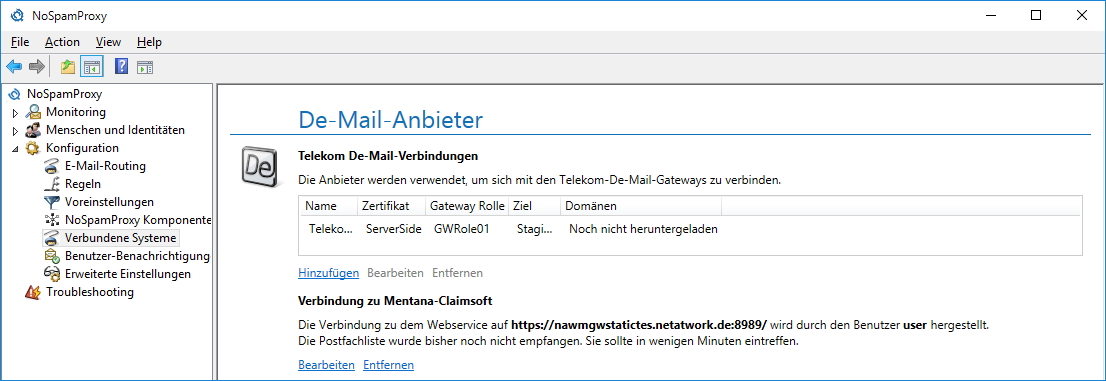Open the Action menu
This screenshot has height=381, width=1106.
click(x=62, y=42)
